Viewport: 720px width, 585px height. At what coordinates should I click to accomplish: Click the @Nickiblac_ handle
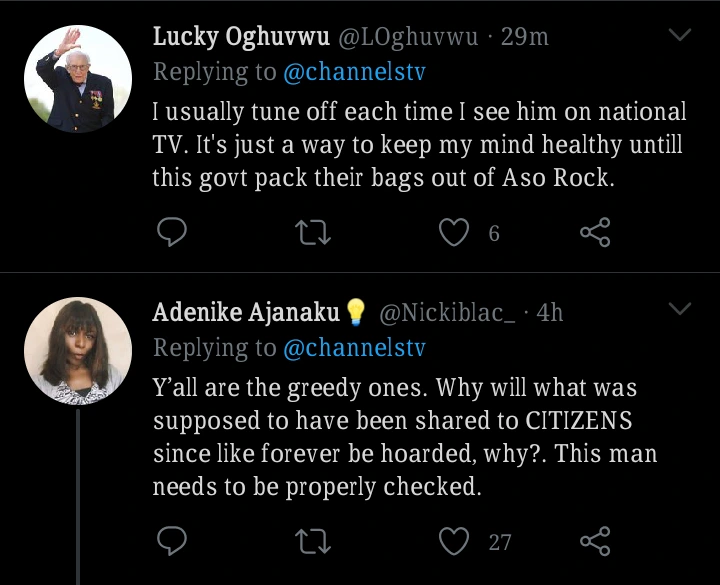[x=448, y=313]
